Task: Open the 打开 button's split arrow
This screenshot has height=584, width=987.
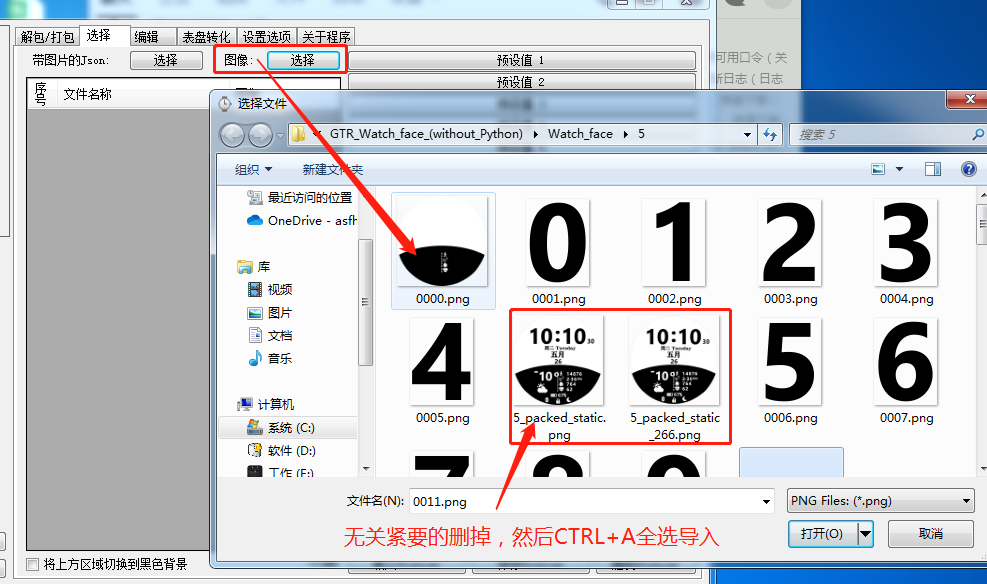Action: click(x=866, y=534)
